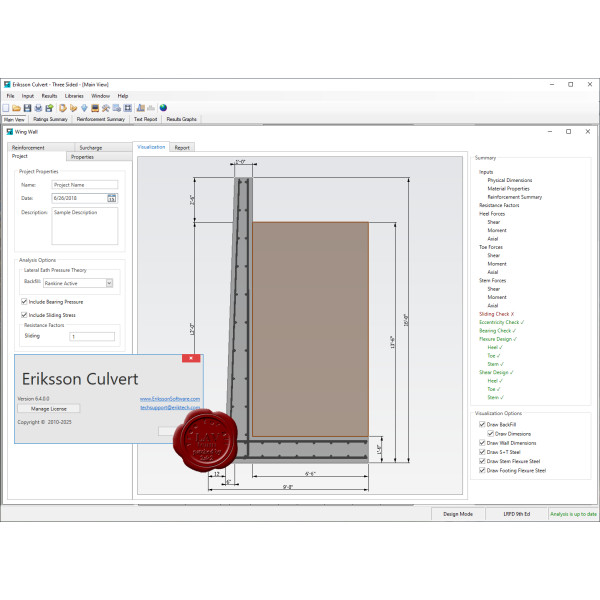Select the Main View tab
This screenshot has width=600, height=600.
(14, 120)
